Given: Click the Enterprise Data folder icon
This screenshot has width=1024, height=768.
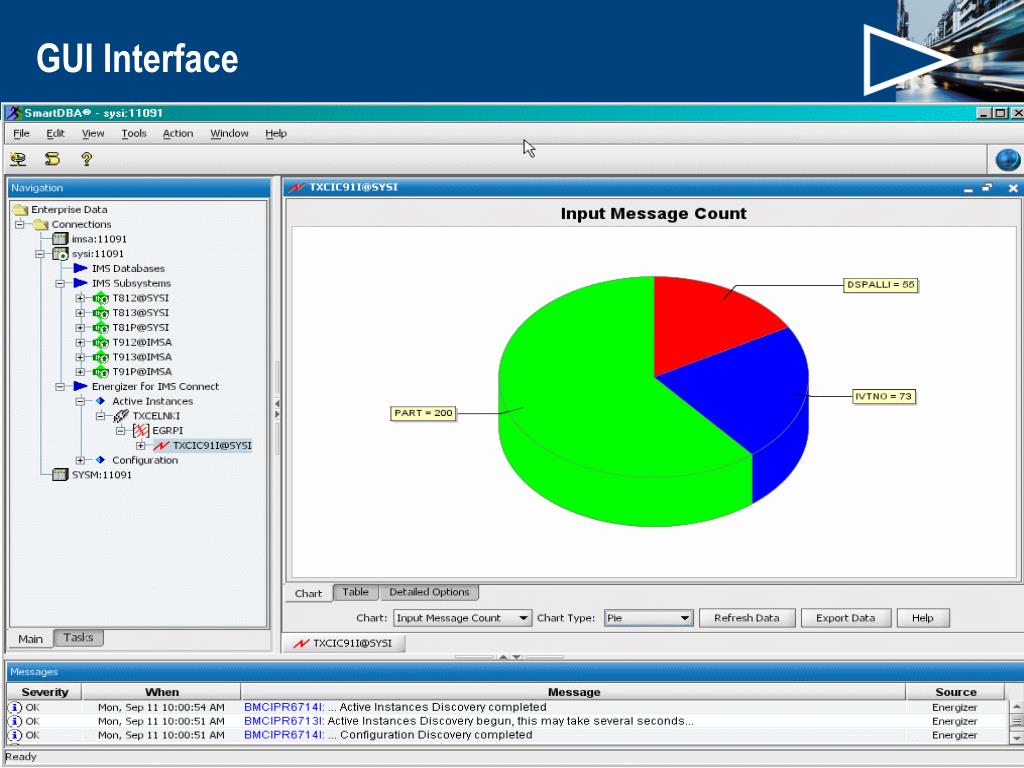Looking at the screenshot, I should 21,210.
